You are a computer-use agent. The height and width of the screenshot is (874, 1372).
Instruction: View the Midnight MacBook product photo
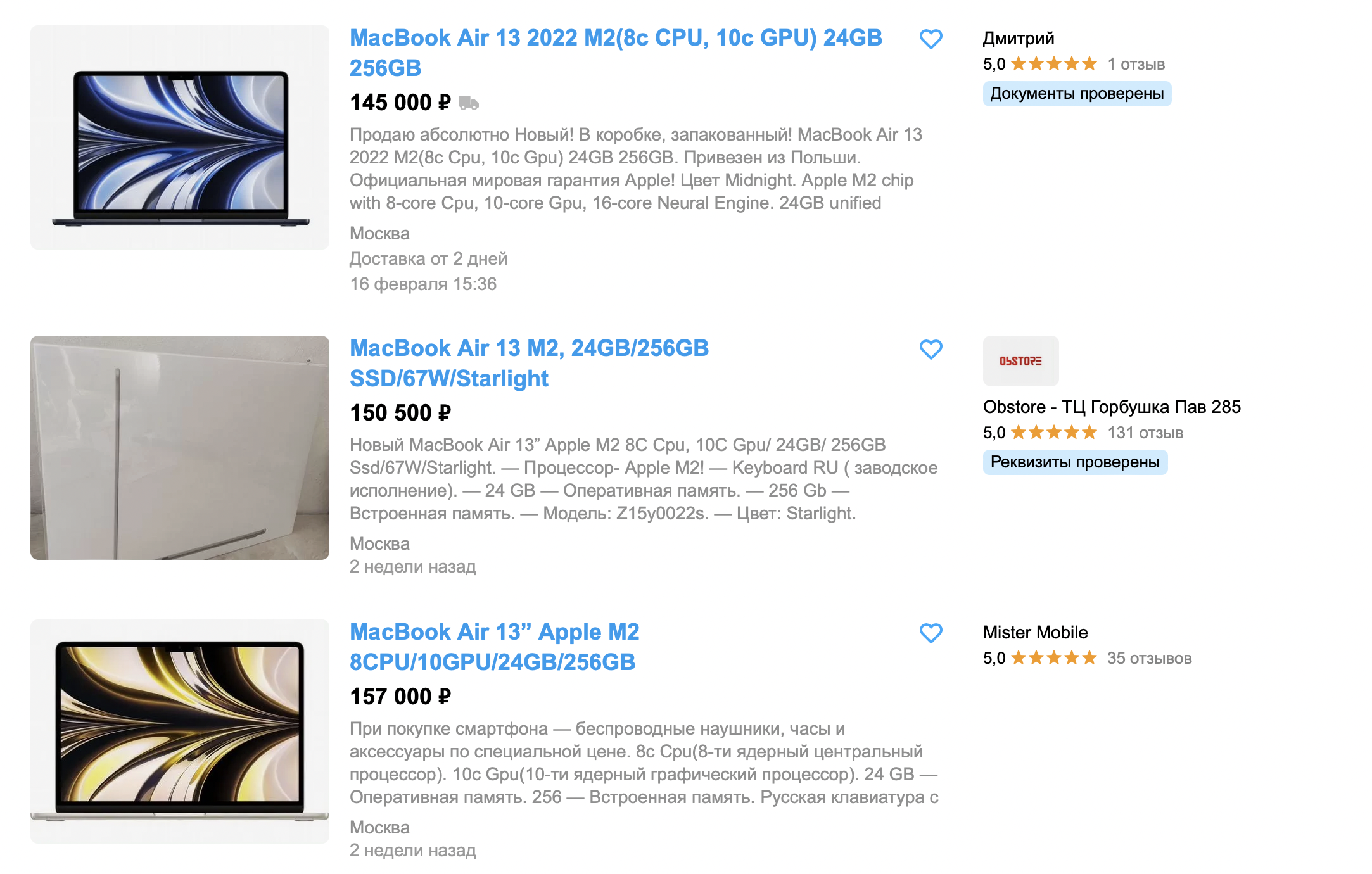[180, 137]
